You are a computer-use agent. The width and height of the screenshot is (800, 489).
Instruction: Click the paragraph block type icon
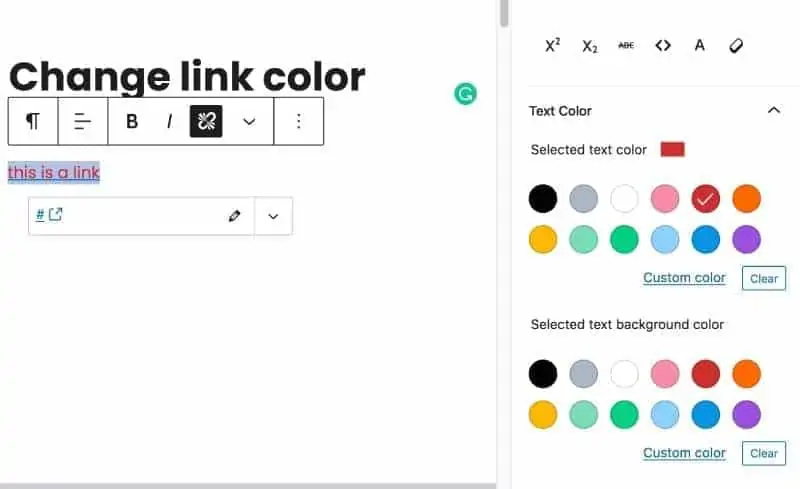pyautogui.click(x=33, y=121)
